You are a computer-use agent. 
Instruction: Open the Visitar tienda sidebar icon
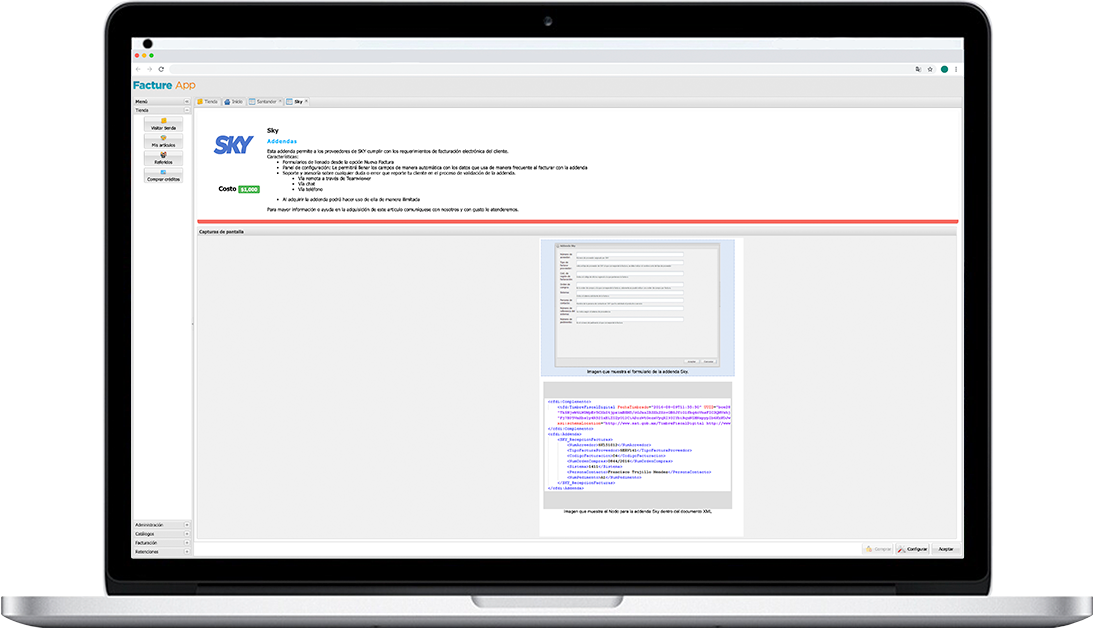(x=163, y=123)
